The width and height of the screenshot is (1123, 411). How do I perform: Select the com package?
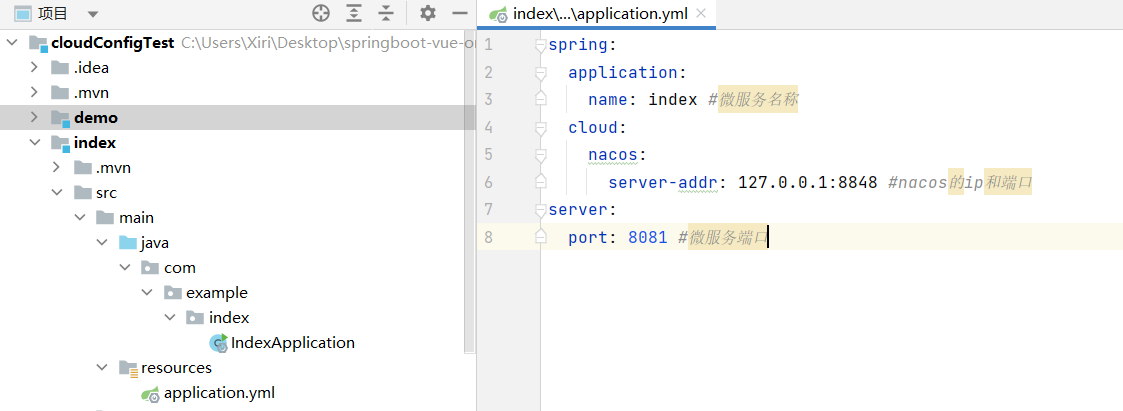(180, 268)
